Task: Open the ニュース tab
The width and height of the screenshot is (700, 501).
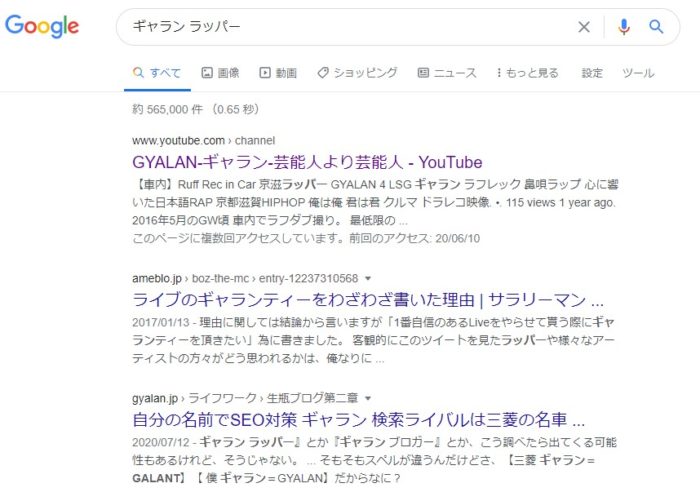Action: tap(447, 73)
